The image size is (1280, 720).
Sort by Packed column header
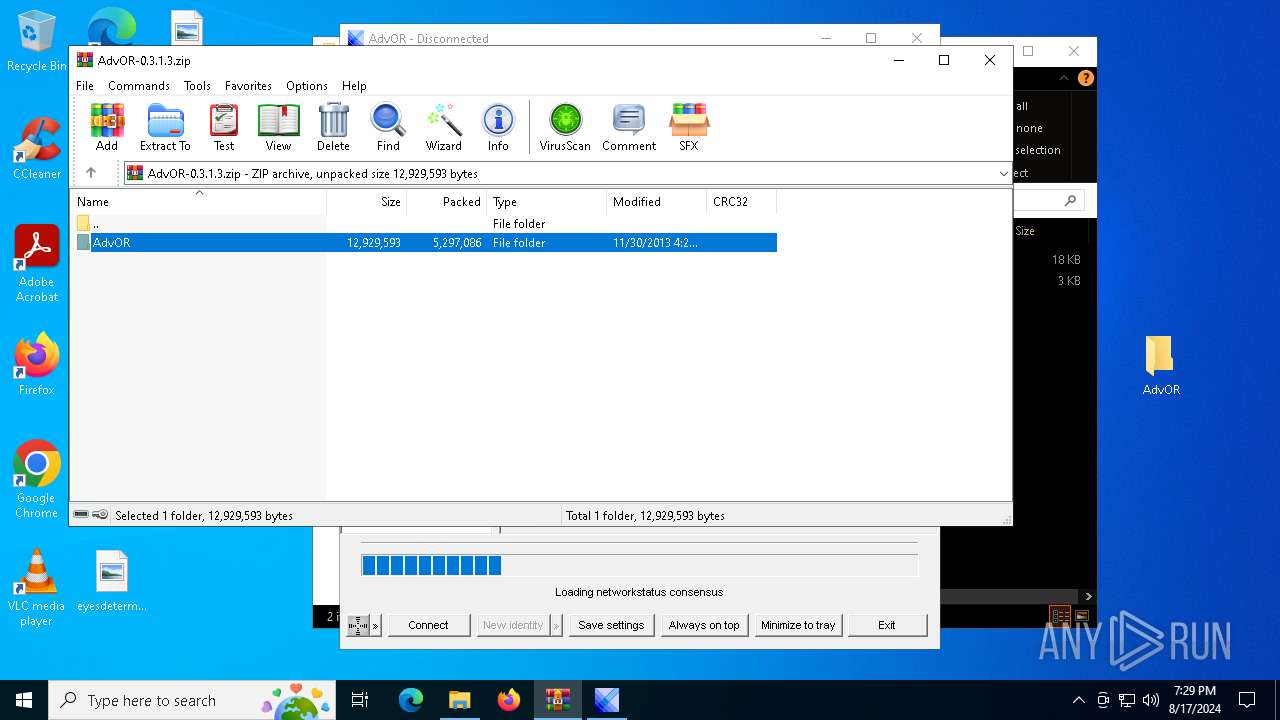coord(447,202)
